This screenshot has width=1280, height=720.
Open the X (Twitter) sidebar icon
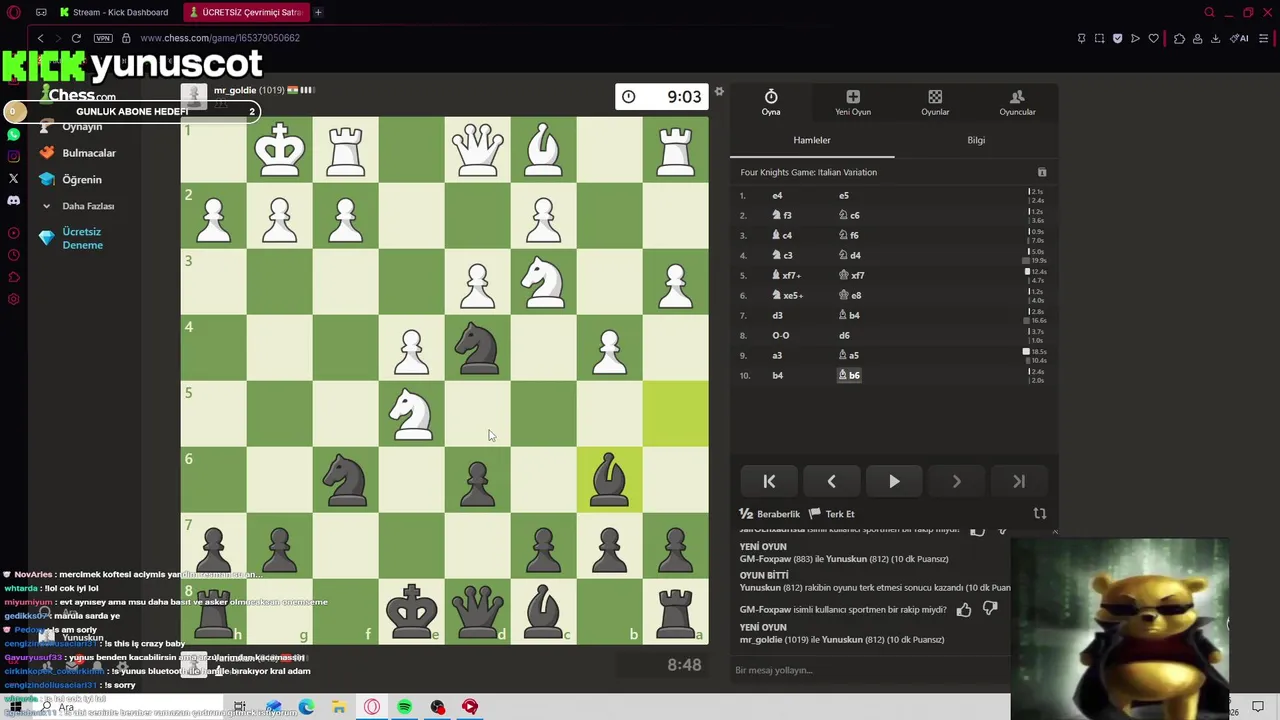point(13,178)
